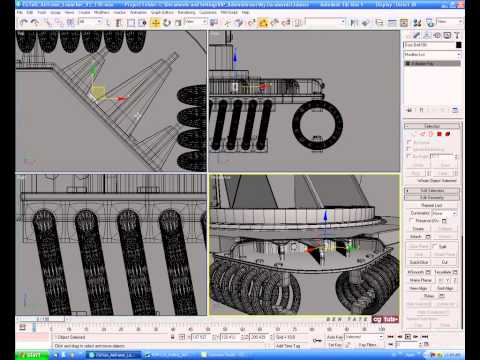The height and width of the screenshot is (360, 480).
Task: Switch to the Hierarchy command panel tab
Action: coord(427,35)
